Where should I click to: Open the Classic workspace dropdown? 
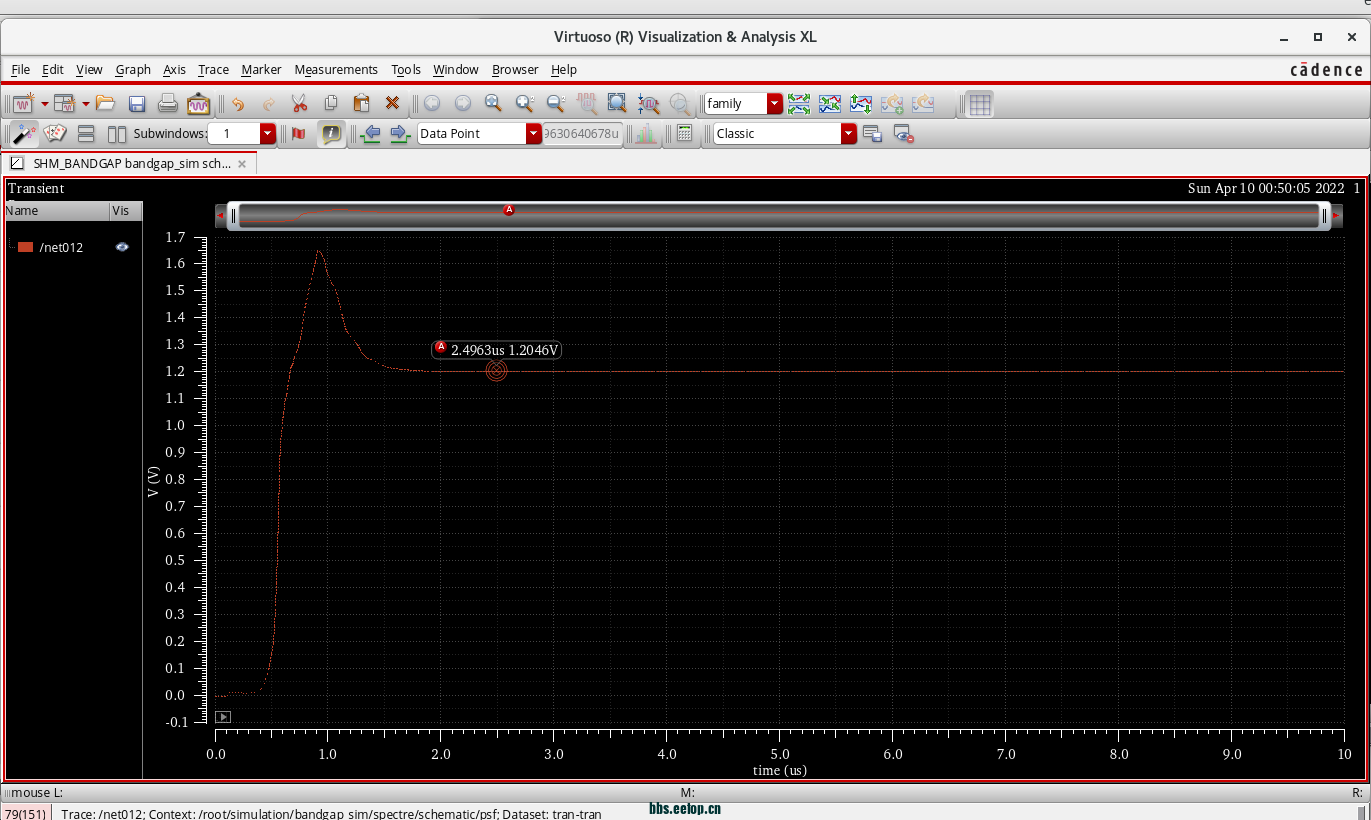click(x=849, y=133)
